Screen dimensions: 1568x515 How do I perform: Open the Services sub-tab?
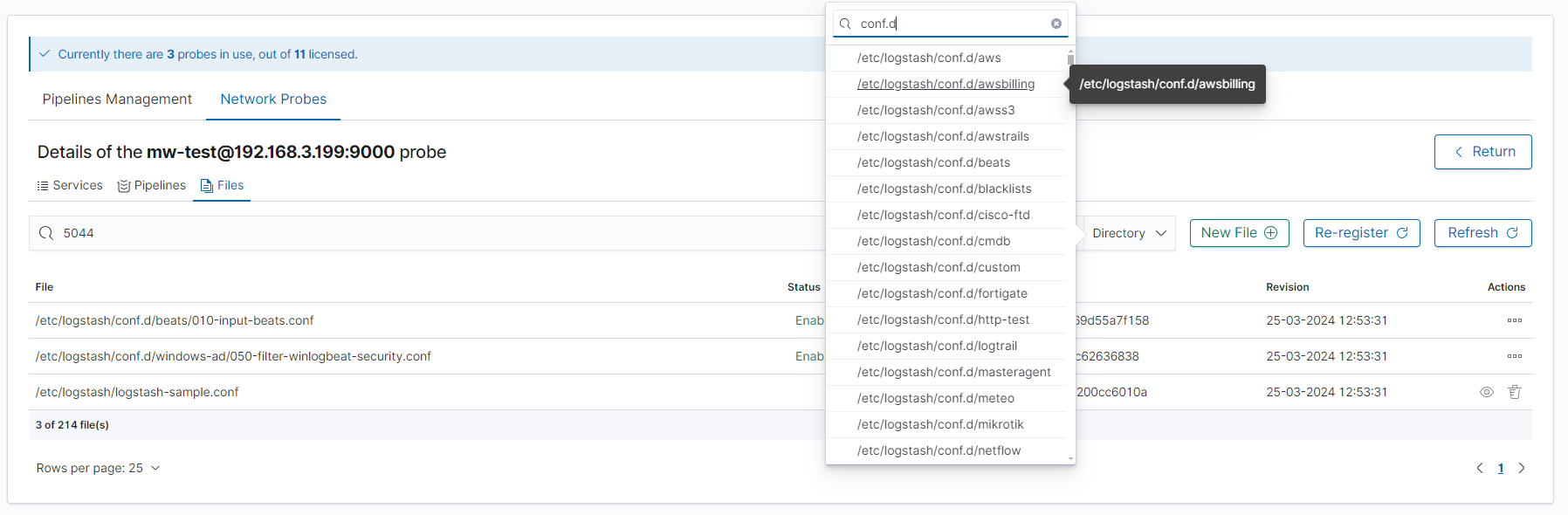70,185
